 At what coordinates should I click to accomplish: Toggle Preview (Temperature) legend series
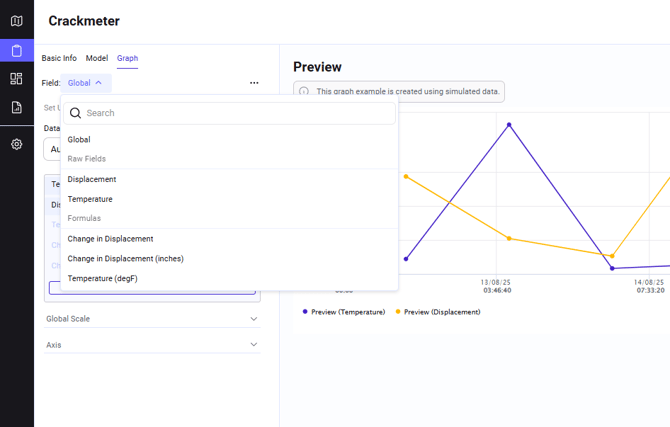click(x=344, y=312)
